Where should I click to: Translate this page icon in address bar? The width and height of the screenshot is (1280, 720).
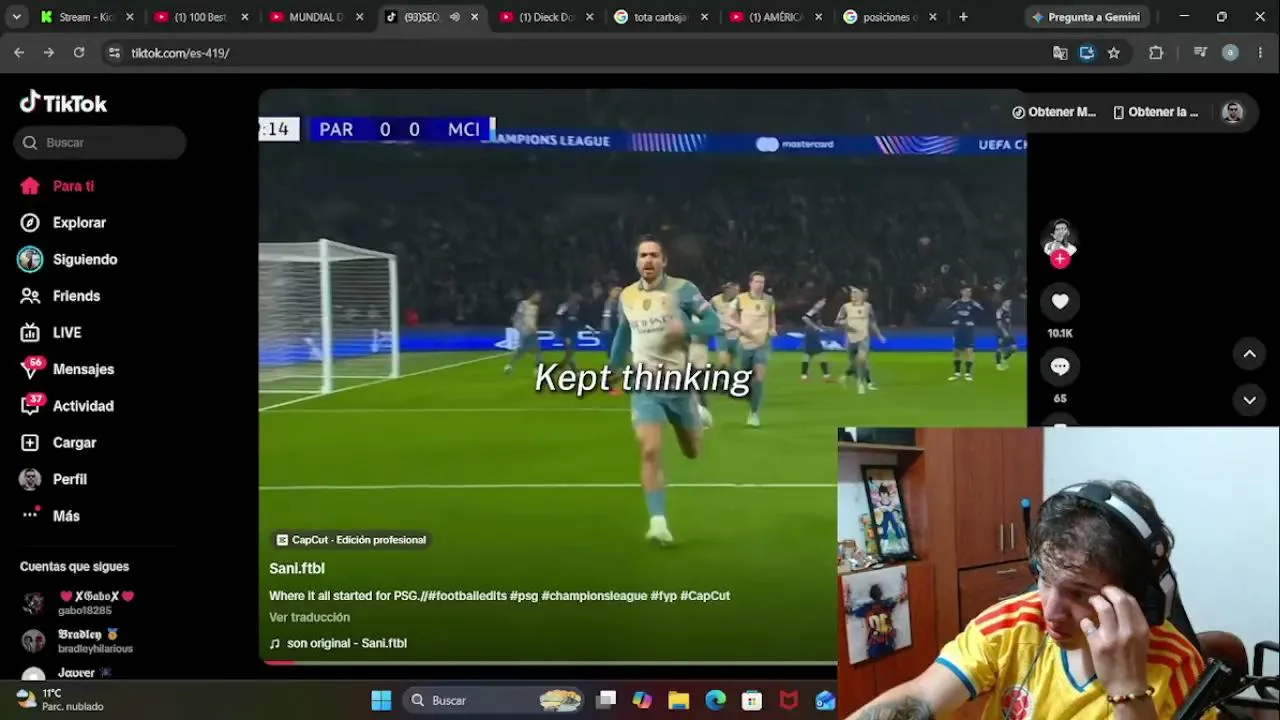click(1060, 53)
